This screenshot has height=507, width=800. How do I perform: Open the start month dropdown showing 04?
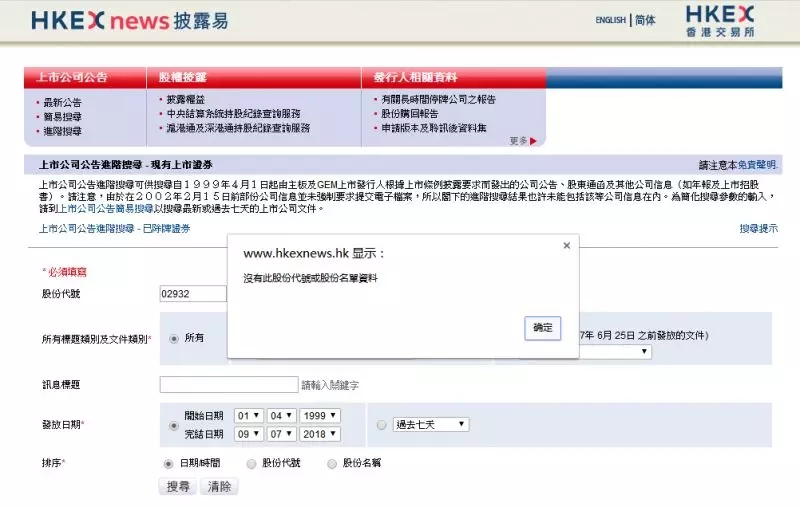coord(281,416)
